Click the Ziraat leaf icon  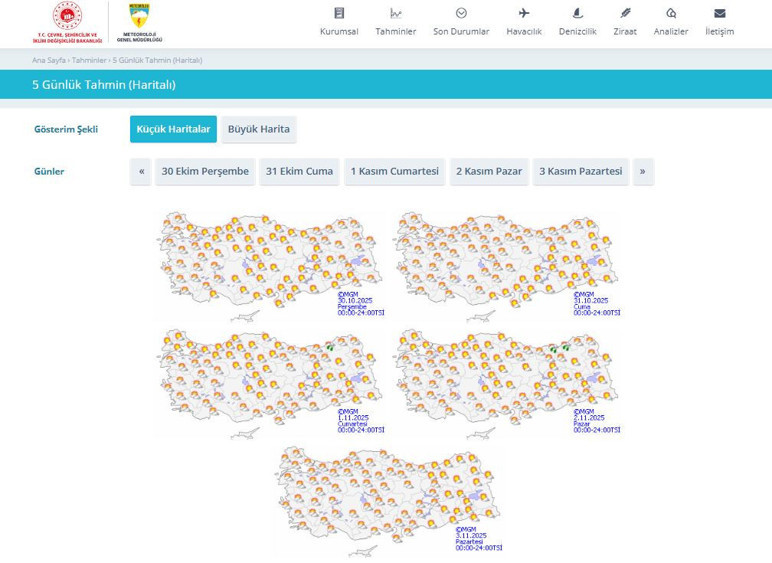pos(625,13)
